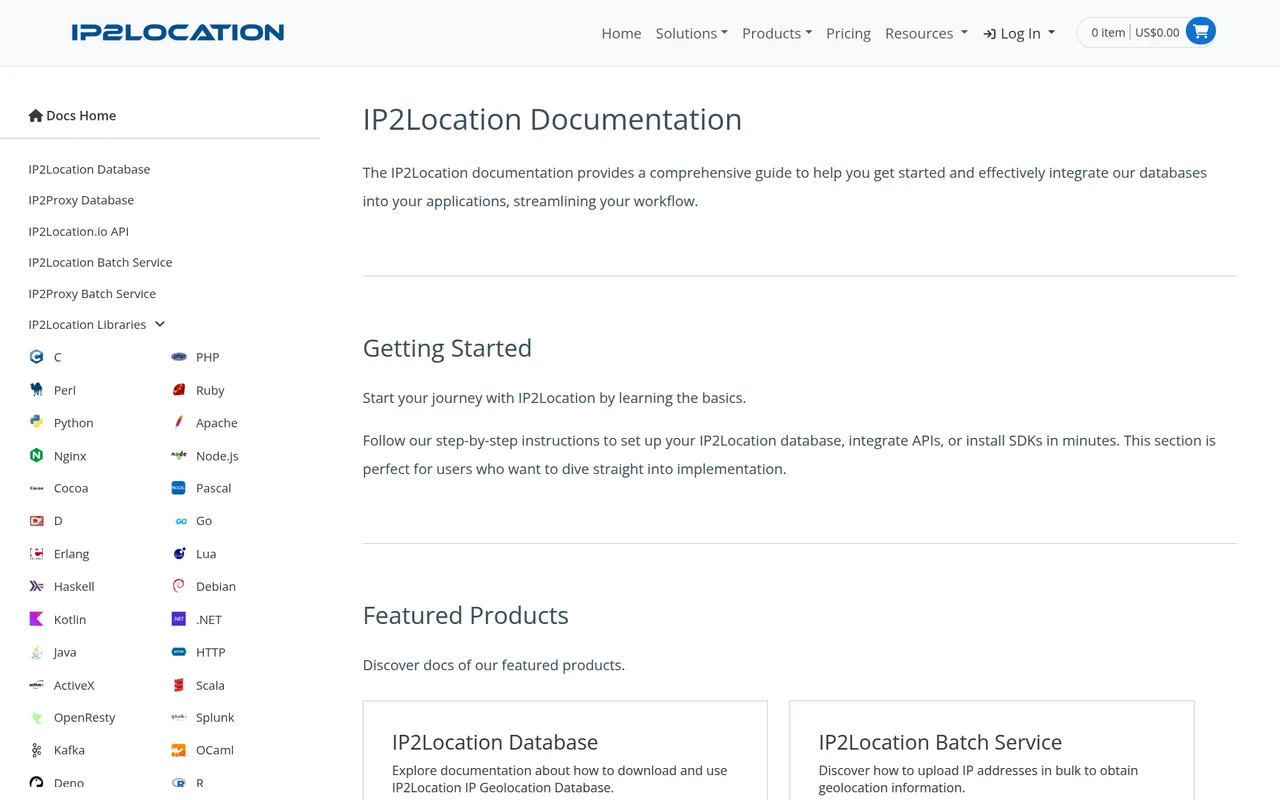The image size is (1280, 800).
Task: Click the Erlang library text link
Action: 72,554
